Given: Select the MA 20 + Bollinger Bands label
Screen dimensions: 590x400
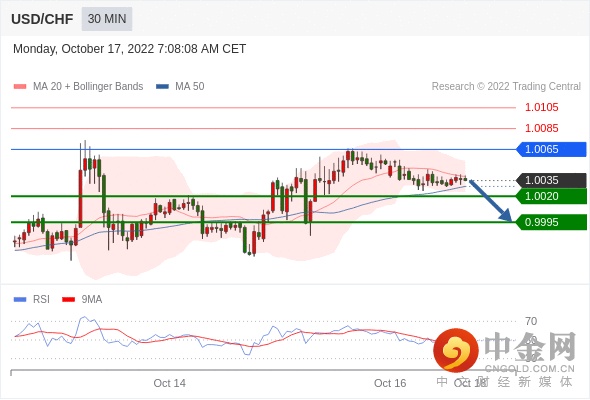Looking at the screenshot, I should point(88,87).
